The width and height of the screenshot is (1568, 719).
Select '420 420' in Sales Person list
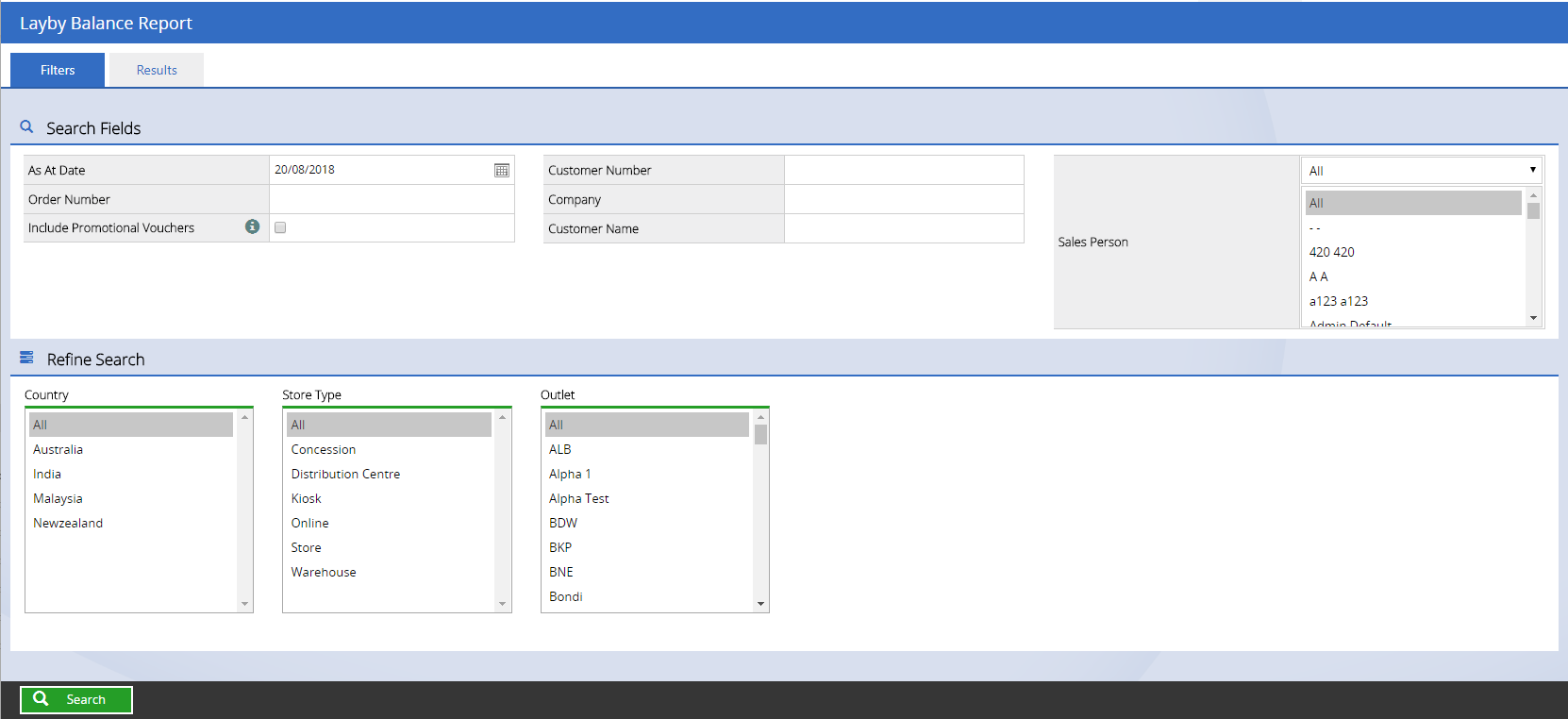[x=1413, y=252]
